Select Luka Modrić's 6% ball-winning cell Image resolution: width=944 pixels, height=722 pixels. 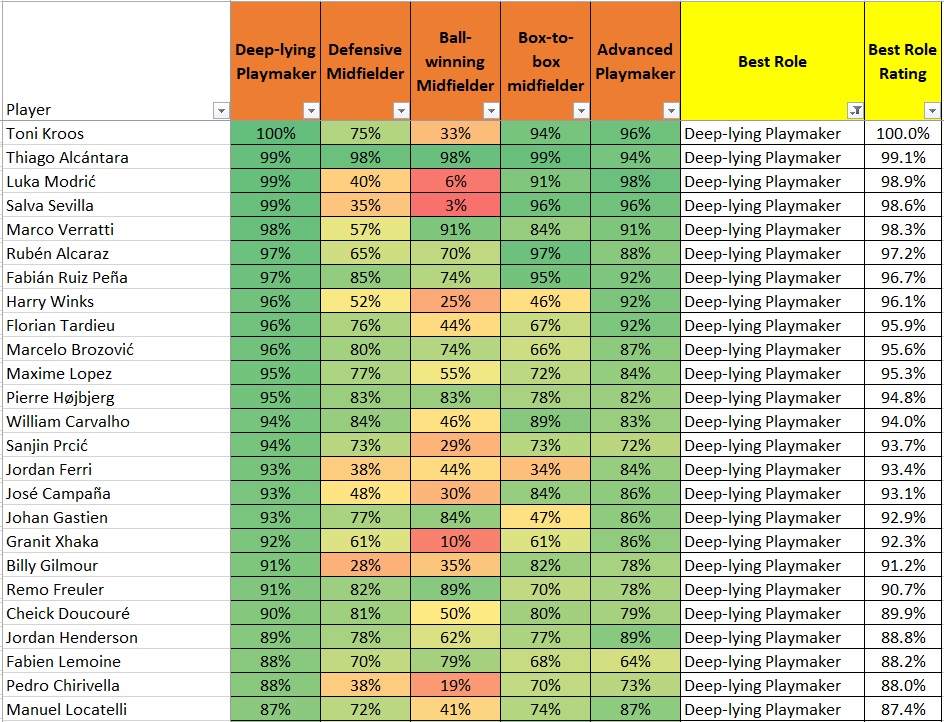coord(455,181)
